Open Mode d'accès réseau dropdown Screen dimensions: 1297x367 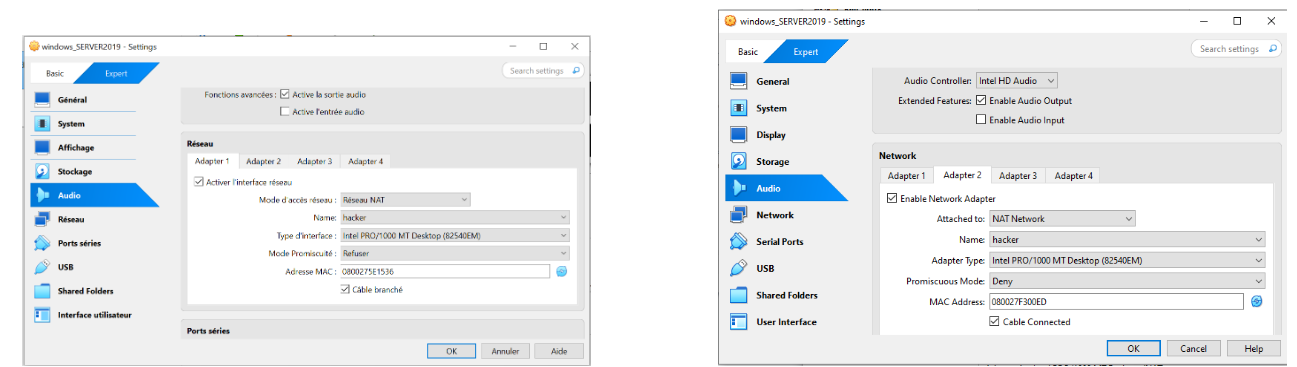click(x=405, y=200)
